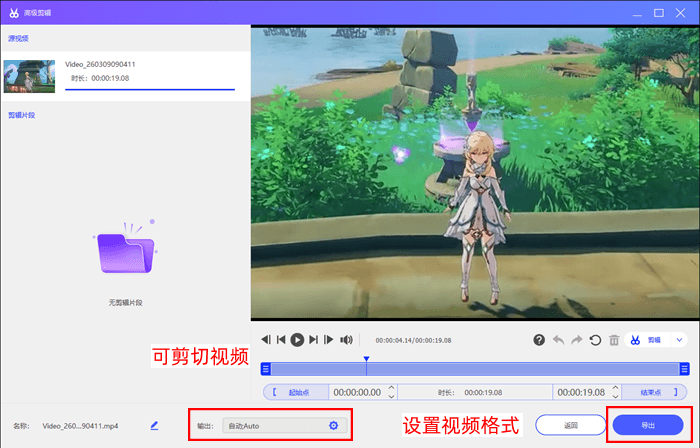Delete segment with the trash icon
The height and width of the screenshot is (448, 700).
pos(614,340)
